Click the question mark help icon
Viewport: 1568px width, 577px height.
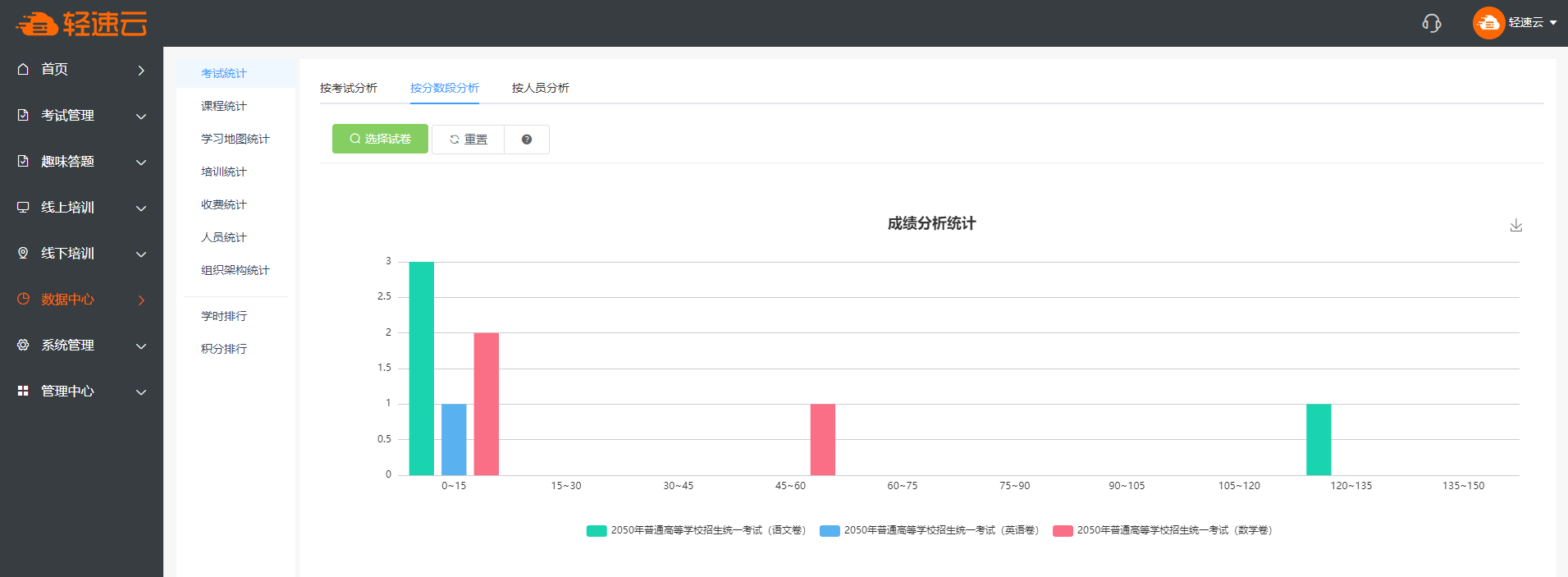527,140
